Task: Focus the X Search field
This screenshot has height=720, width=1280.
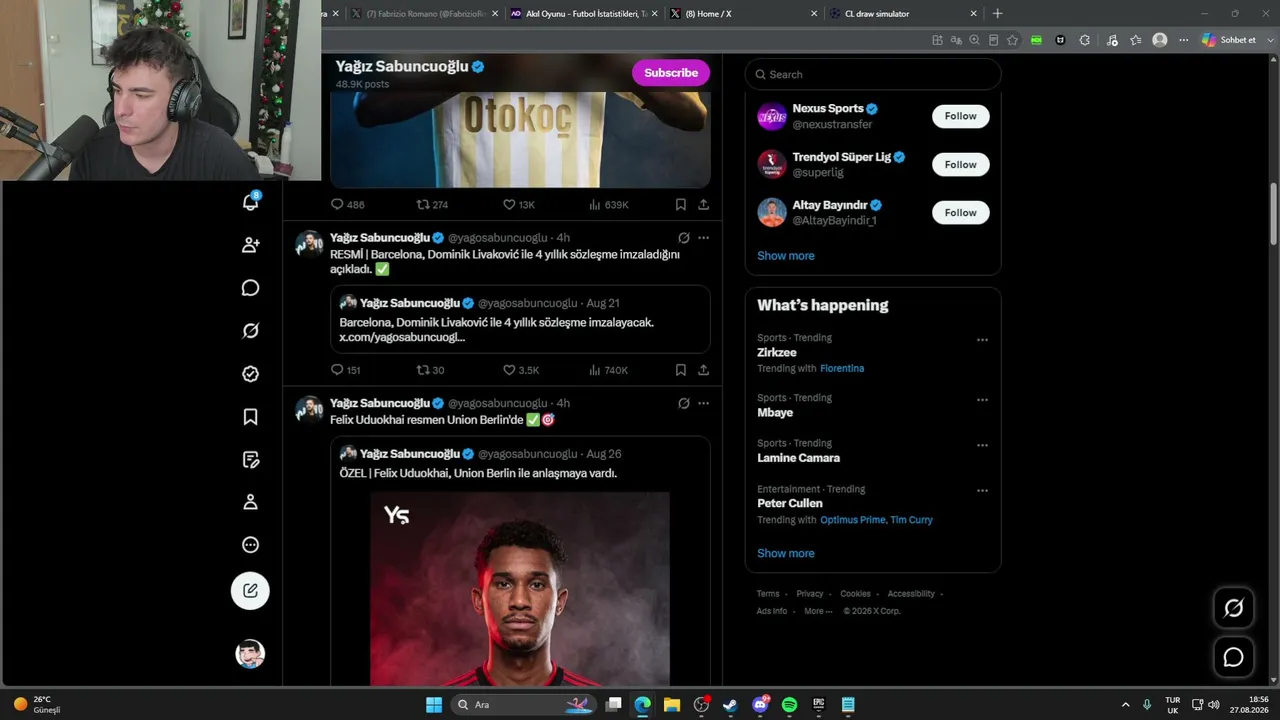Action: tap(873, 74)
